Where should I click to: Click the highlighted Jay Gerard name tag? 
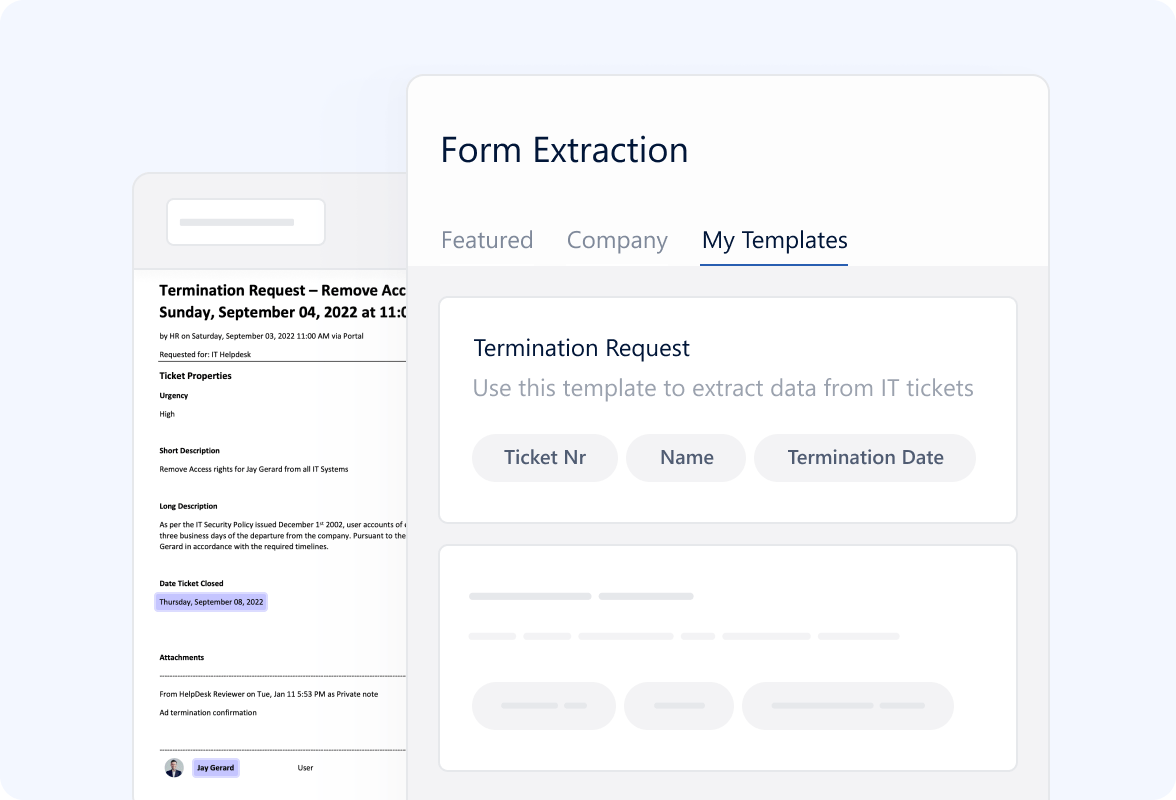point(215,768)
